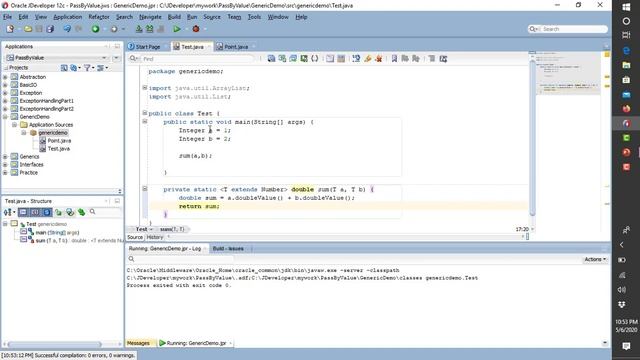Image resolution: width=640 pixels, height=360 pixels.
Task: Expand the Interfaces project node
Action: click(5, 164)
